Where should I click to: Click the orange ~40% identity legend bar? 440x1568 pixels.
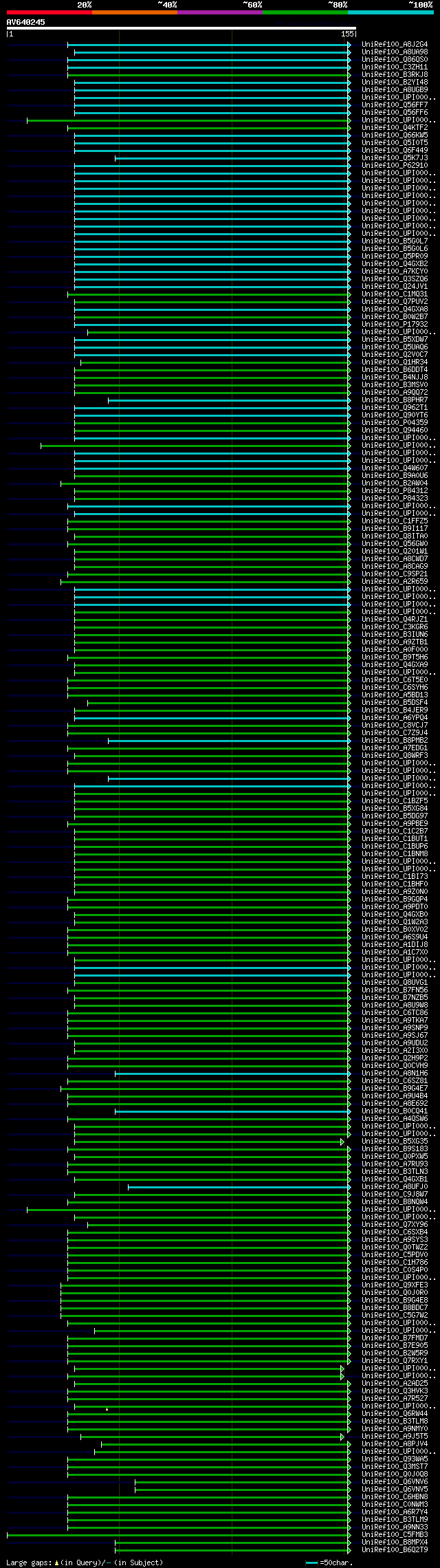click(134, 12)
